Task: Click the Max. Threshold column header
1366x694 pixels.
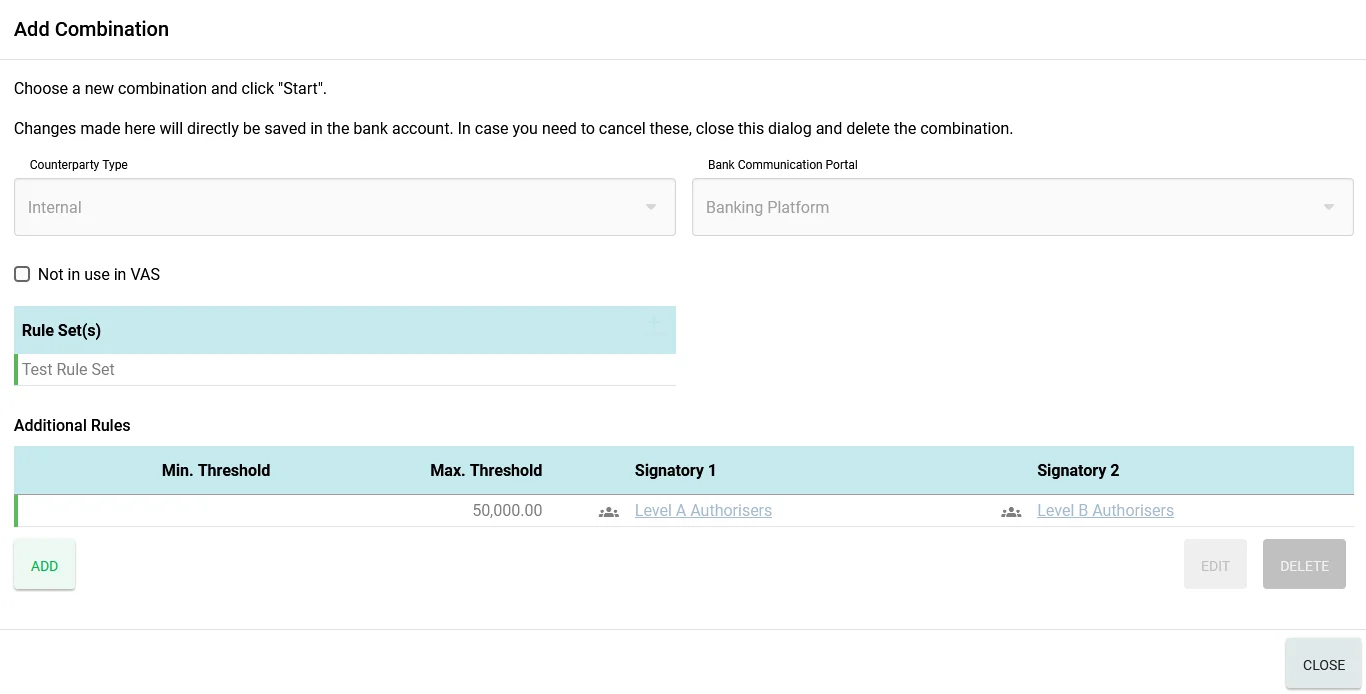Action: pos(486,471)
